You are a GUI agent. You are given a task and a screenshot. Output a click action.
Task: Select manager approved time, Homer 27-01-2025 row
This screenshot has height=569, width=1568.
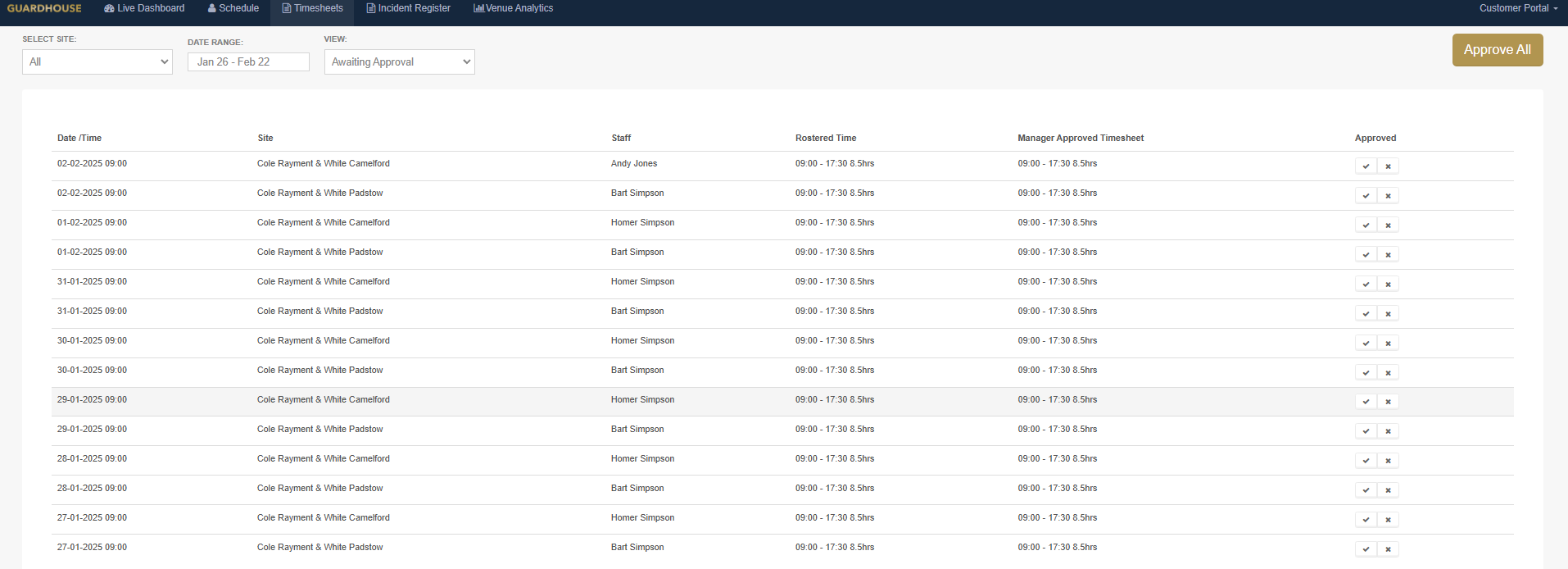tap(1058, 517)
